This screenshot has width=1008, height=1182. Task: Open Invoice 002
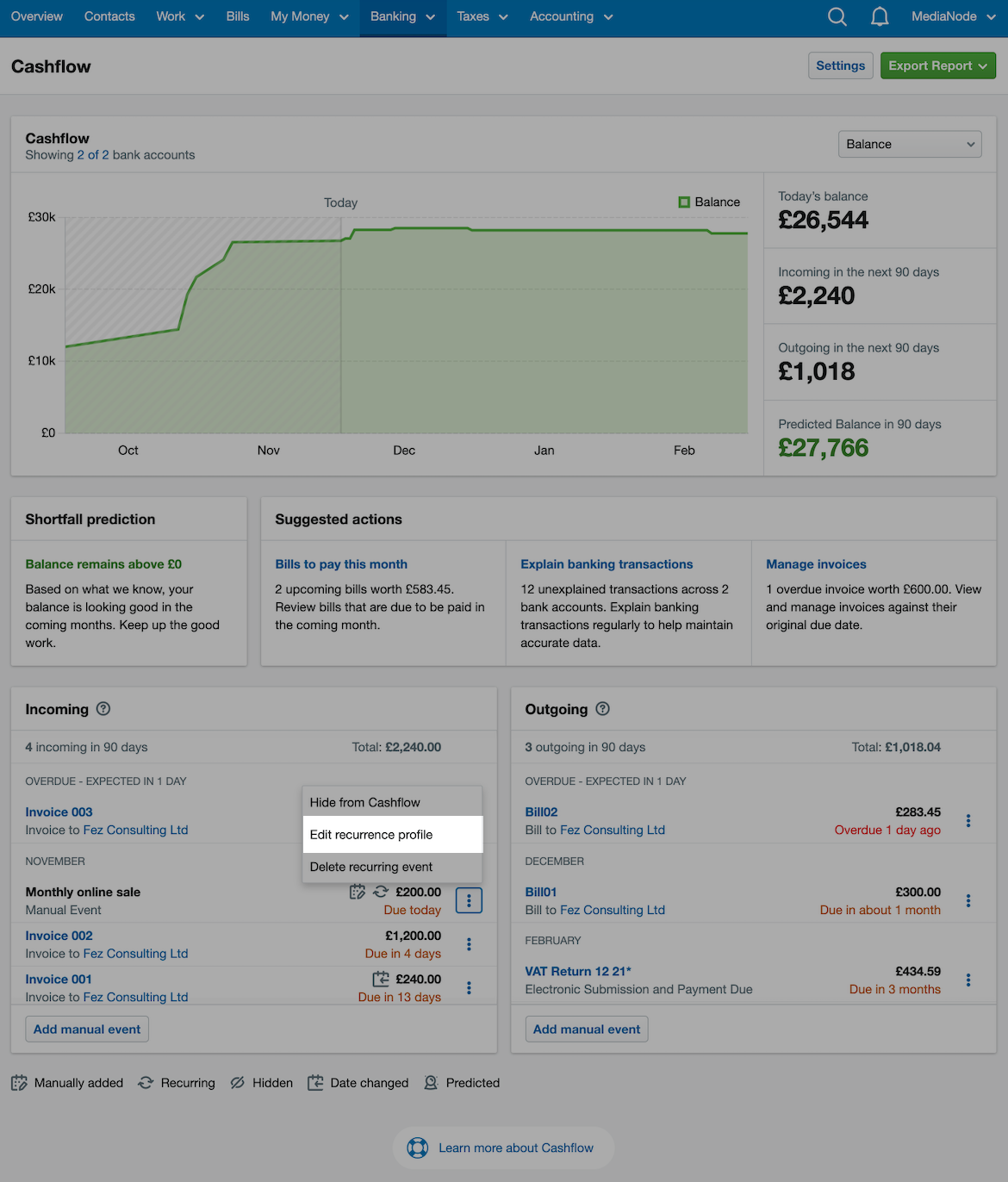(x=59, y=936)
